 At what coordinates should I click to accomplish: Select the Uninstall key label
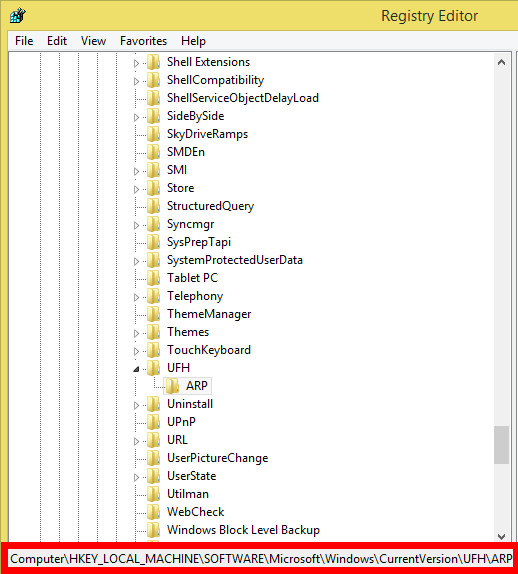click(x=190, y=404)
